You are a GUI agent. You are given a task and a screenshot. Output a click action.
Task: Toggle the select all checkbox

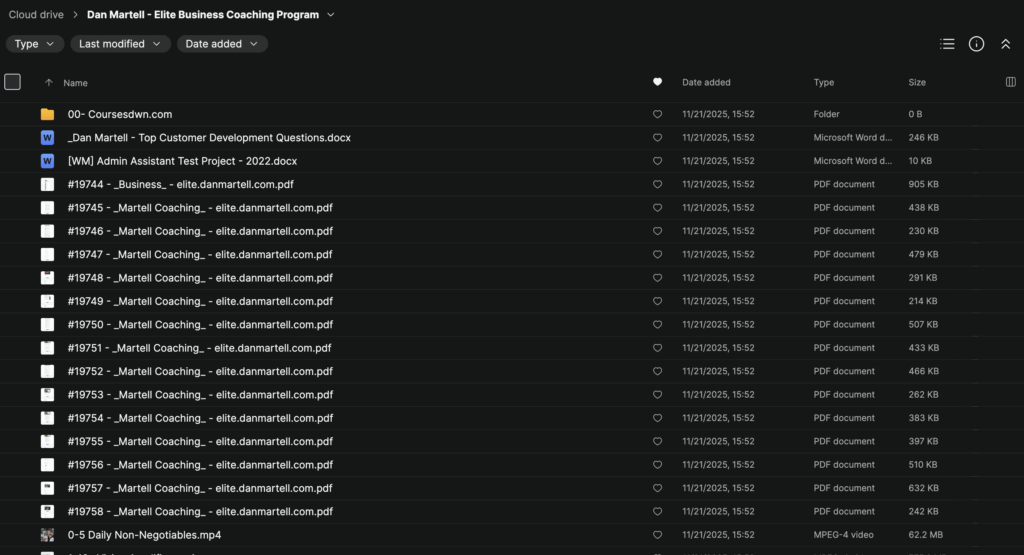pos(13,82)
